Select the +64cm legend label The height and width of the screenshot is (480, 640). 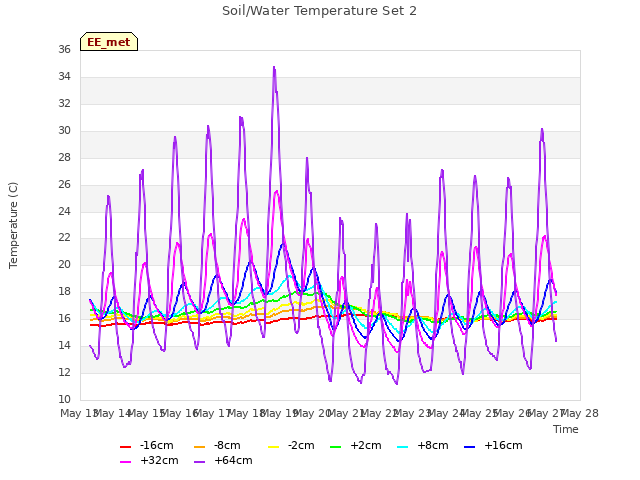[x=233, y=460]
